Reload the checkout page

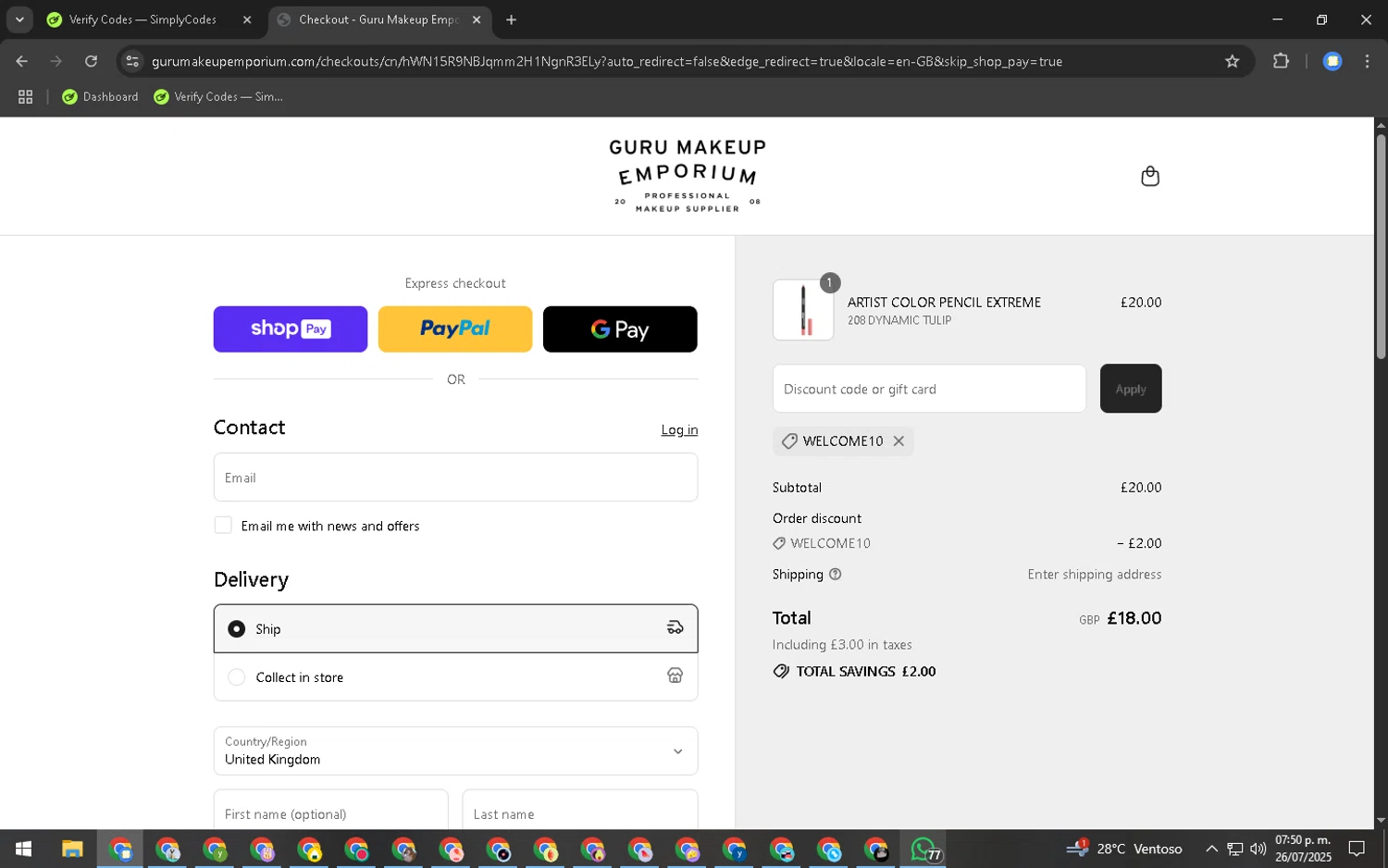[x=91, y=61]
